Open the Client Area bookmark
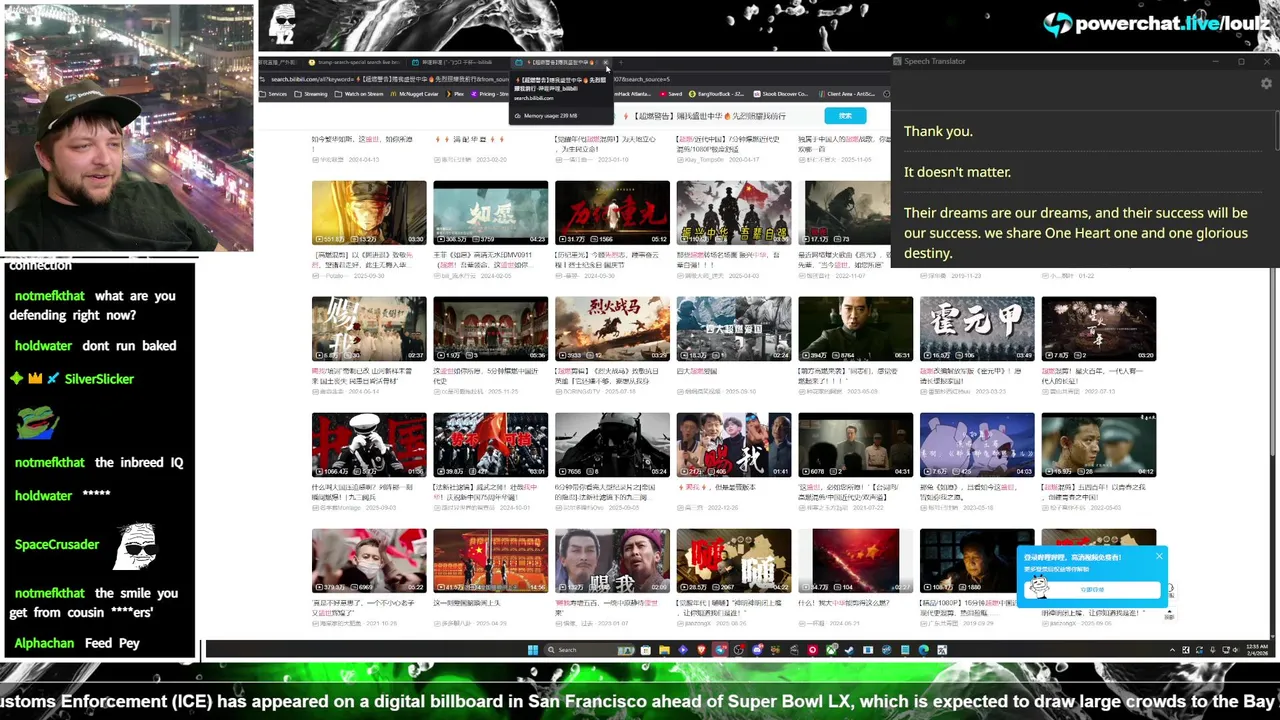This screenshot has width=1280, height=720. (847, 94)
